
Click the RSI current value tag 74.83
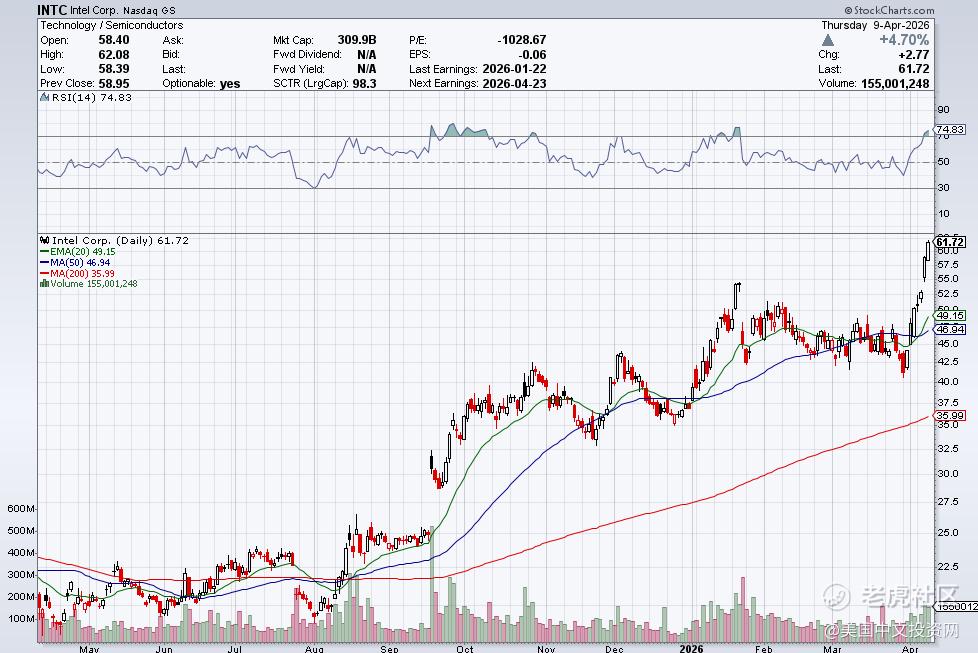coord(950,130)
